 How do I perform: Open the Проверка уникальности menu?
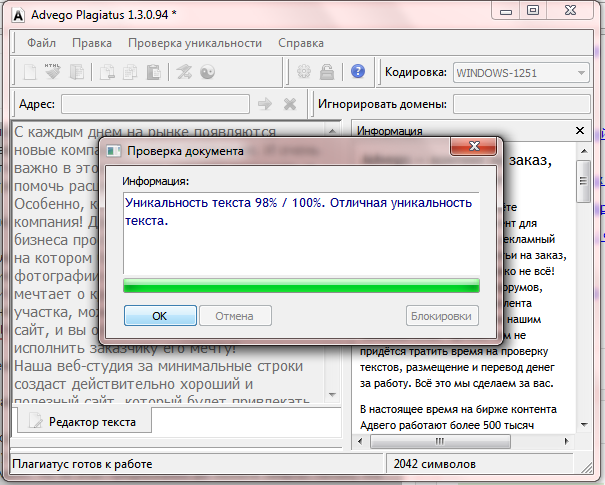point(195,43)
